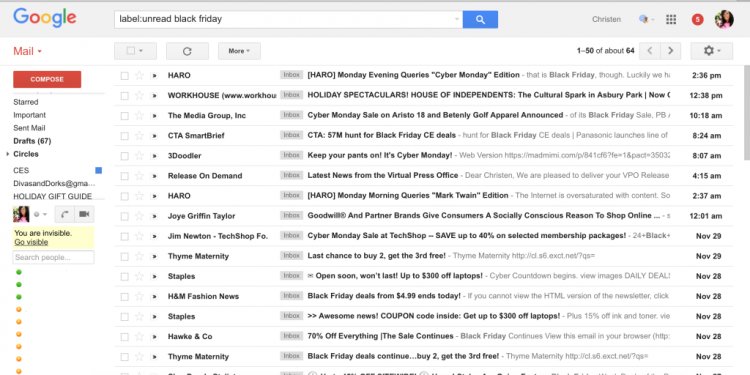This screenshot has width=750, height=375.
Task: Star the Joye Griffin Taylor email
Action: pos(139,216)
